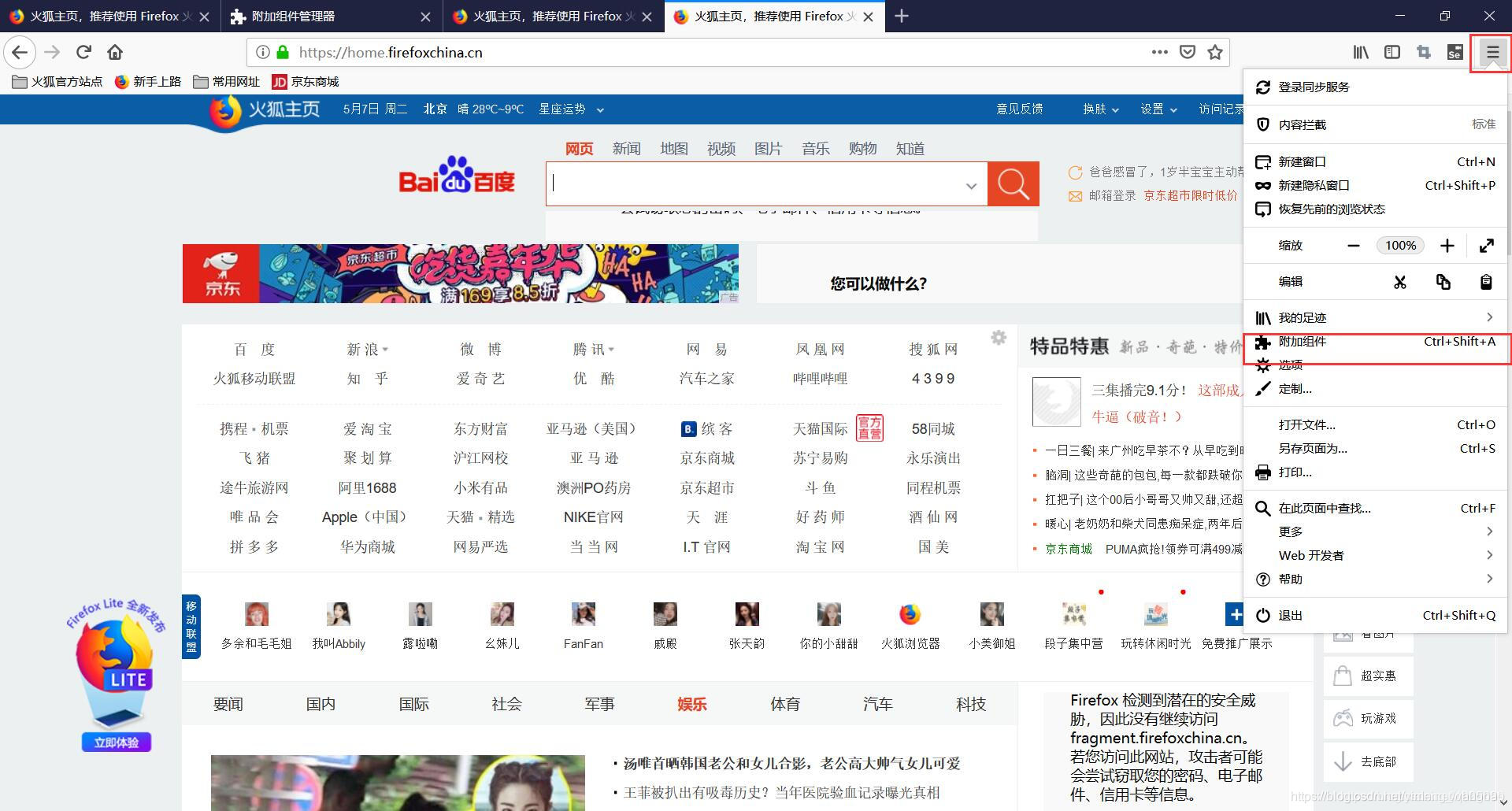
Task: Open 设置 dropdown in header
Action: 1158,109
